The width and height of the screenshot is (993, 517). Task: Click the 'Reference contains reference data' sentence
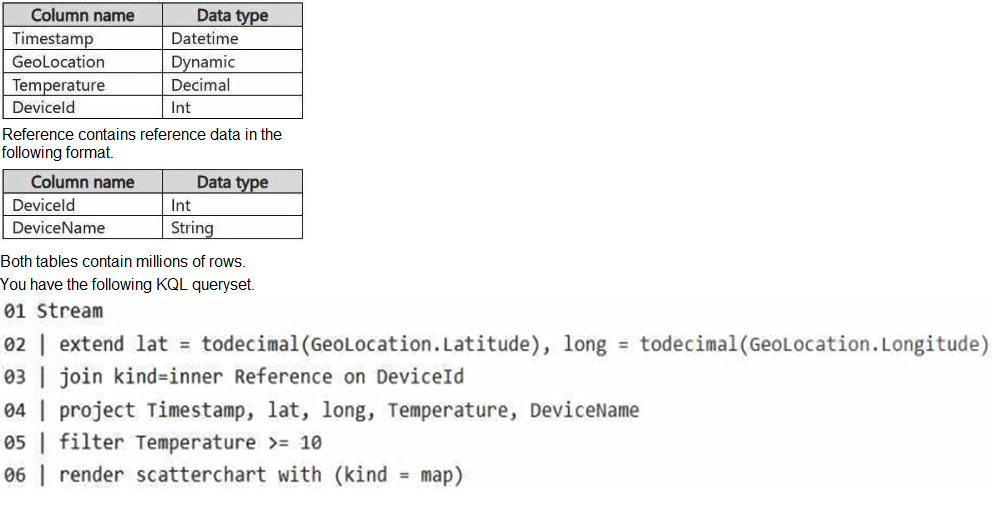(142, 143)
